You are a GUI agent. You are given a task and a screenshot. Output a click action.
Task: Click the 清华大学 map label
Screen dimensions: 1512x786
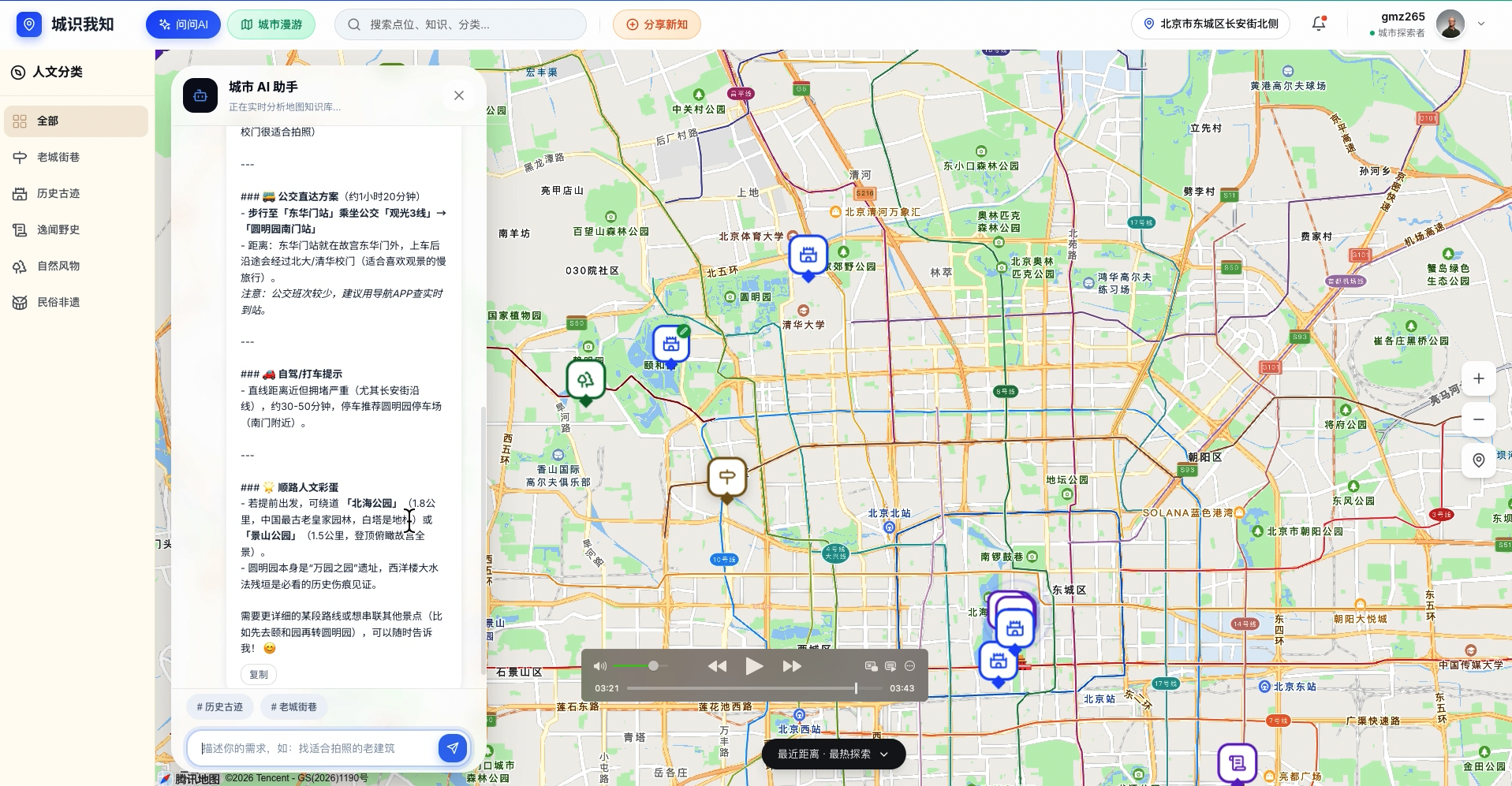coord(803,325)
